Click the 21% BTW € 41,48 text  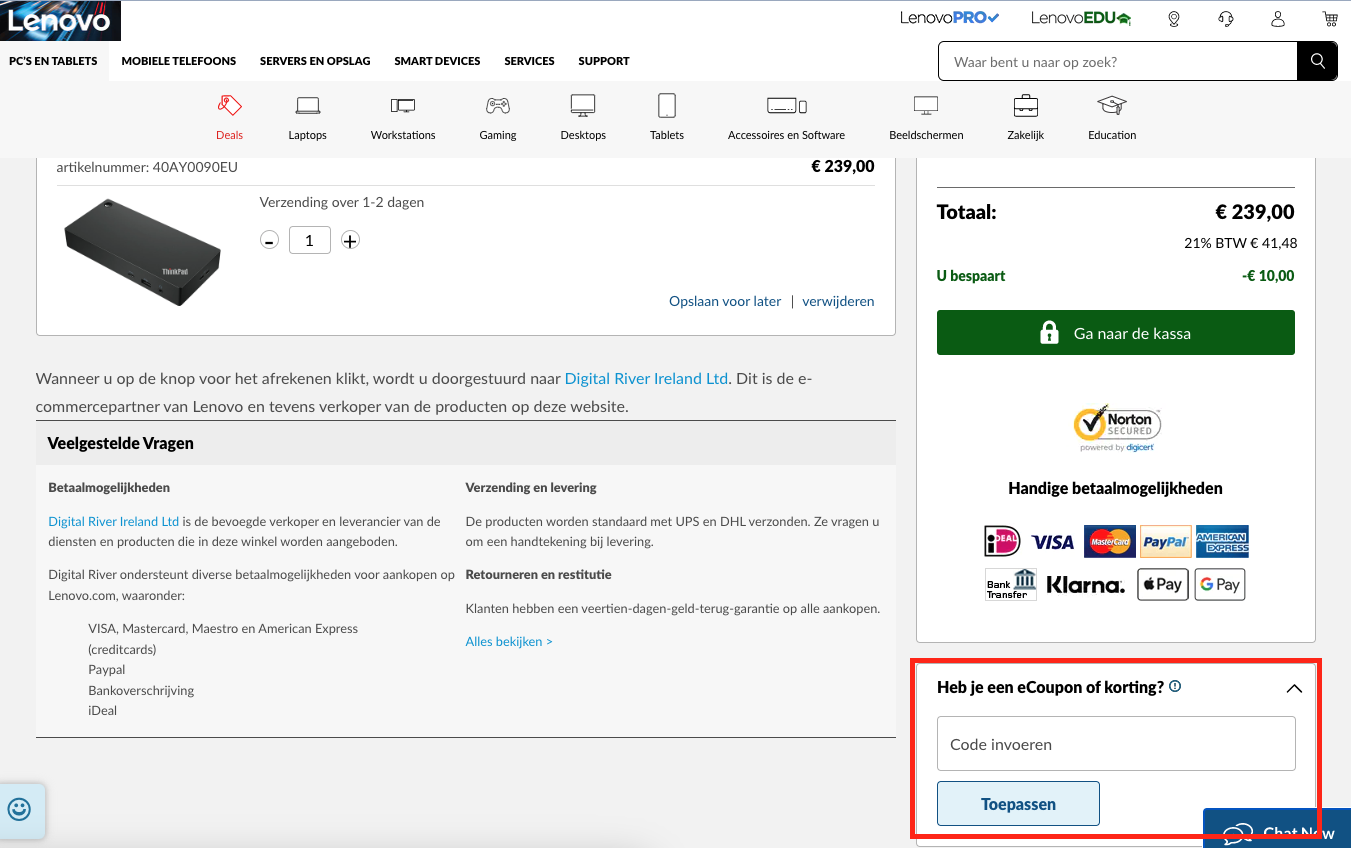coord(1240,243)
